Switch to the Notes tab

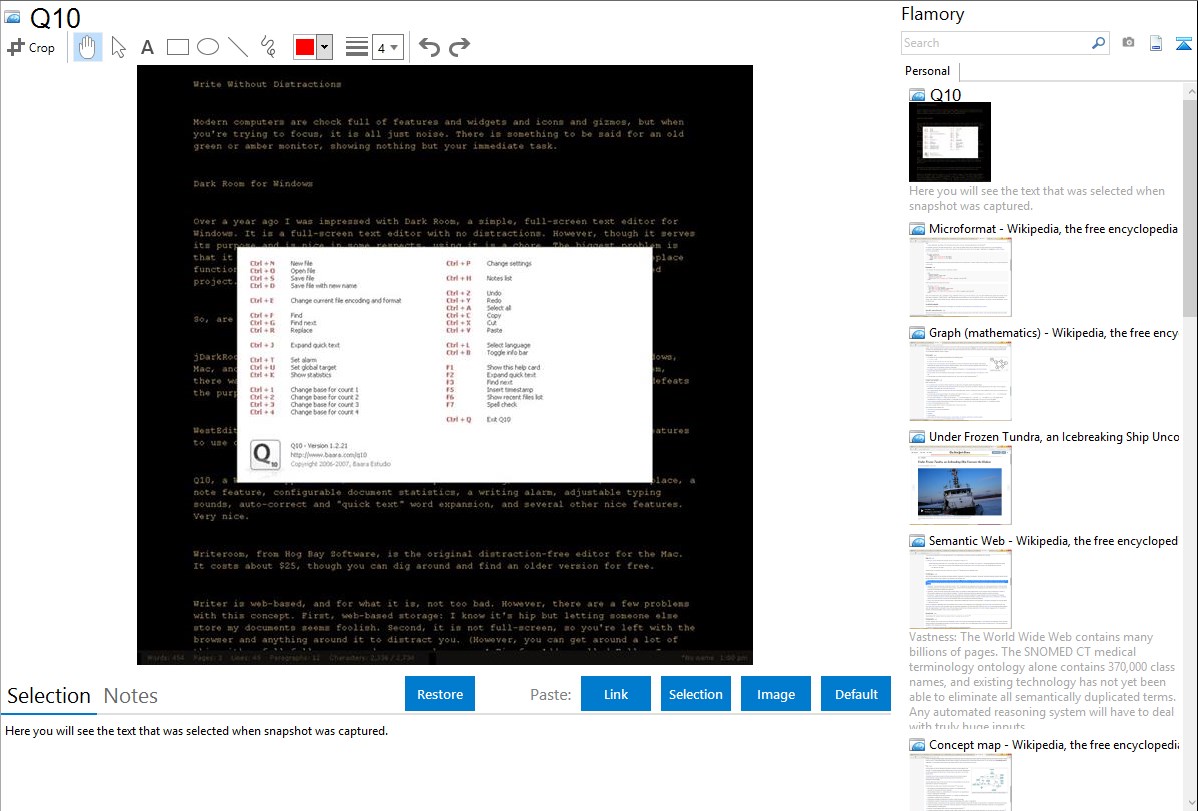(x=131, y=696)
